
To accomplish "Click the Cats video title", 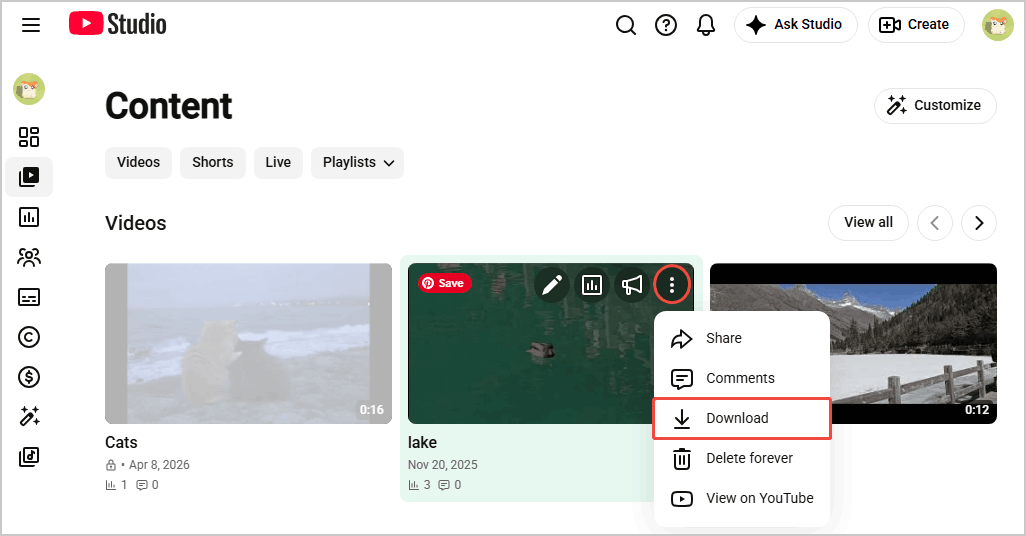I will (x=121, y=442).
